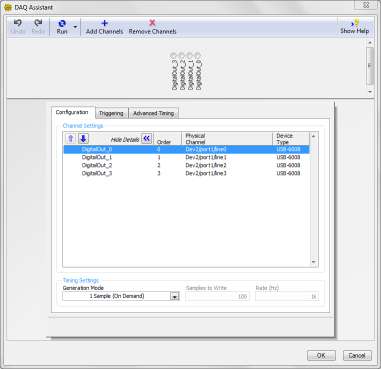Click the OK button

321,355
